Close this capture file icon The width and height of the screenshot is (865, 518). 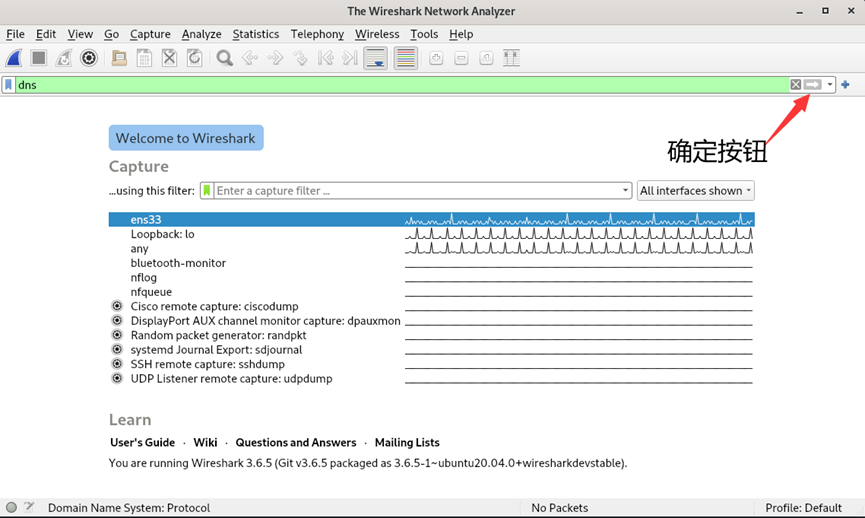point(169,58)
